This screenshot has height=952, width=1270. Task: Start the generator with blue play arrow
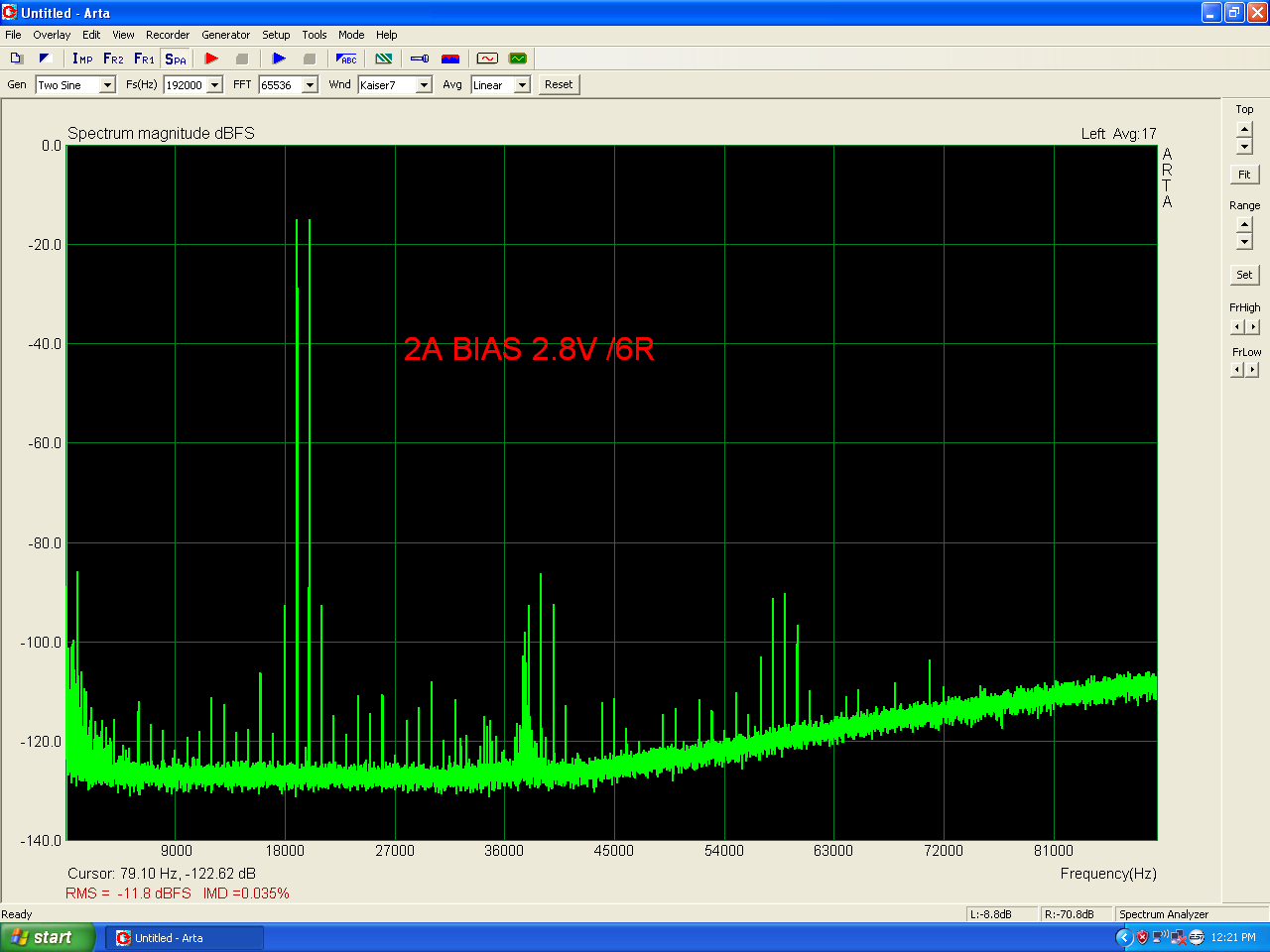[x=279, y=59]
